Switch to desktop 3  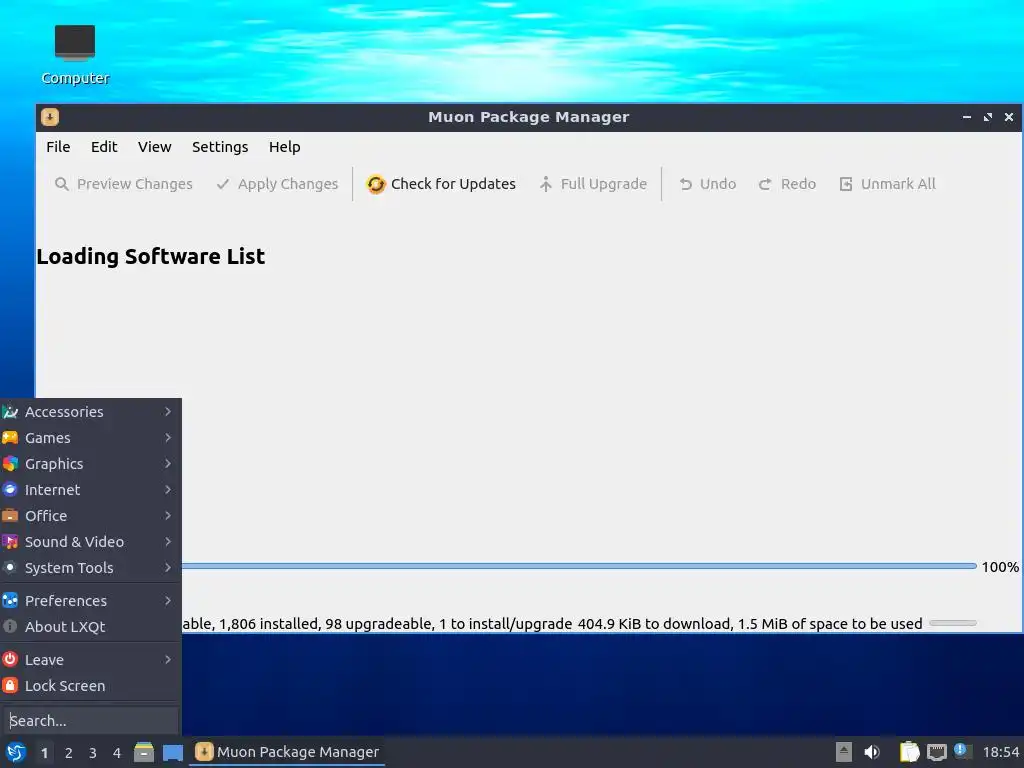pyautogui.click(x=93, y=753)
